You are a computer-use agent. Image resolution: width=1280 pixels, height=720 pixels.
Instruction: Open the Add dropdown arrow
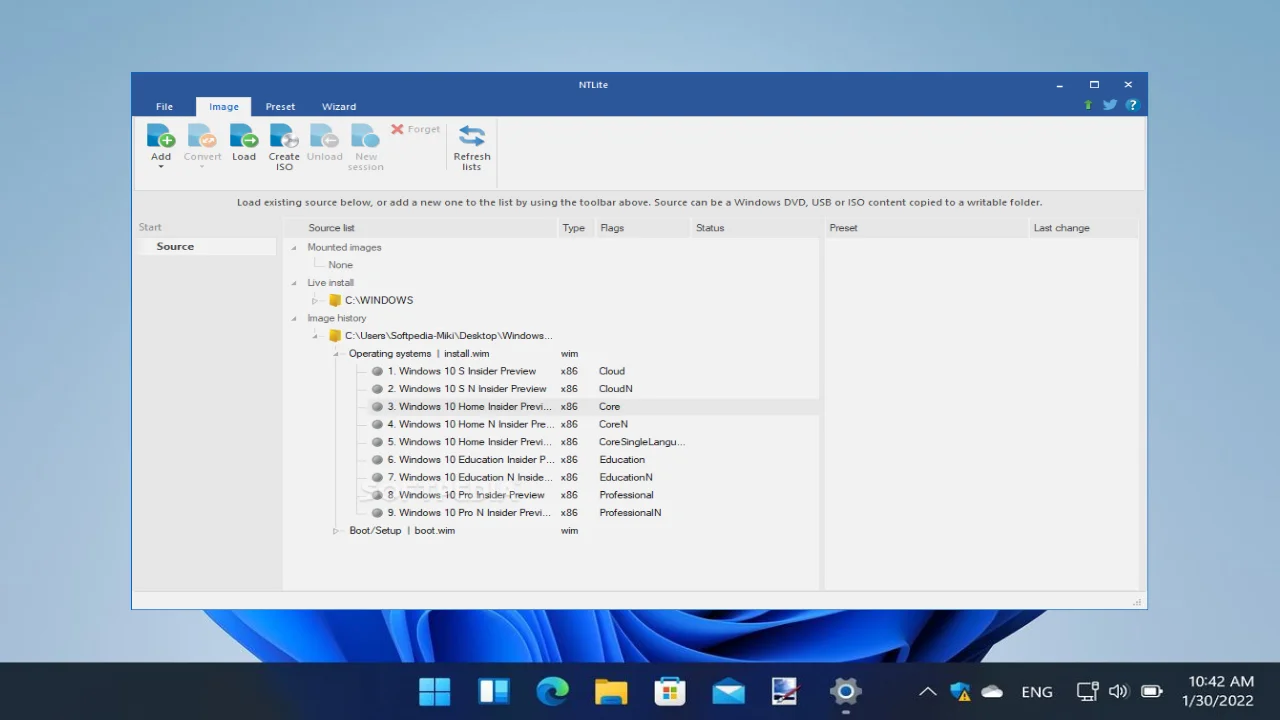[161, 167]
